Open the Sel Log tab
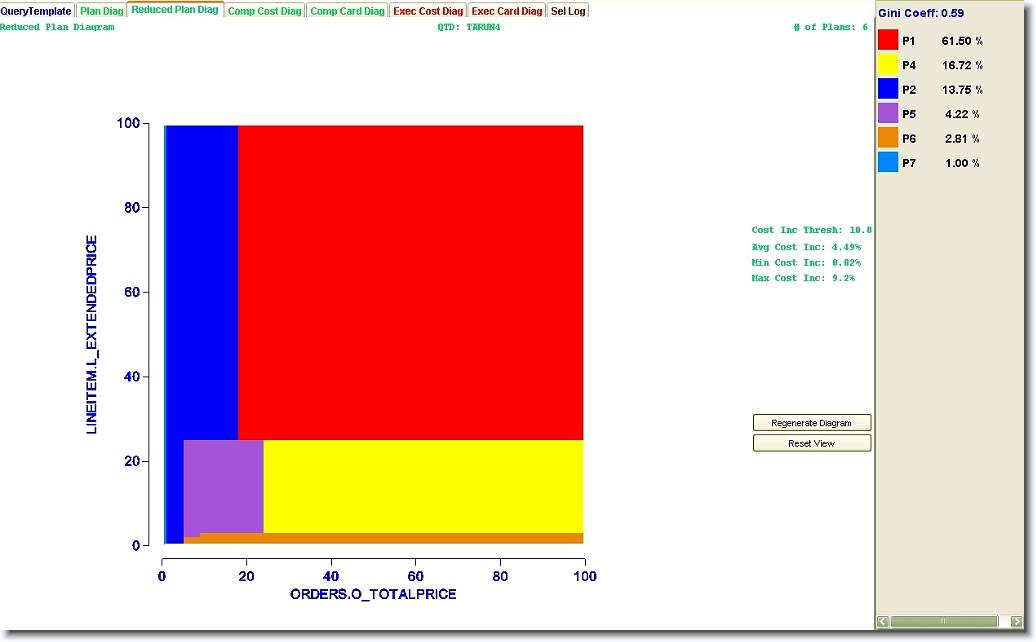Viewport: 1036px width, 642px height. tap(568, 11)
